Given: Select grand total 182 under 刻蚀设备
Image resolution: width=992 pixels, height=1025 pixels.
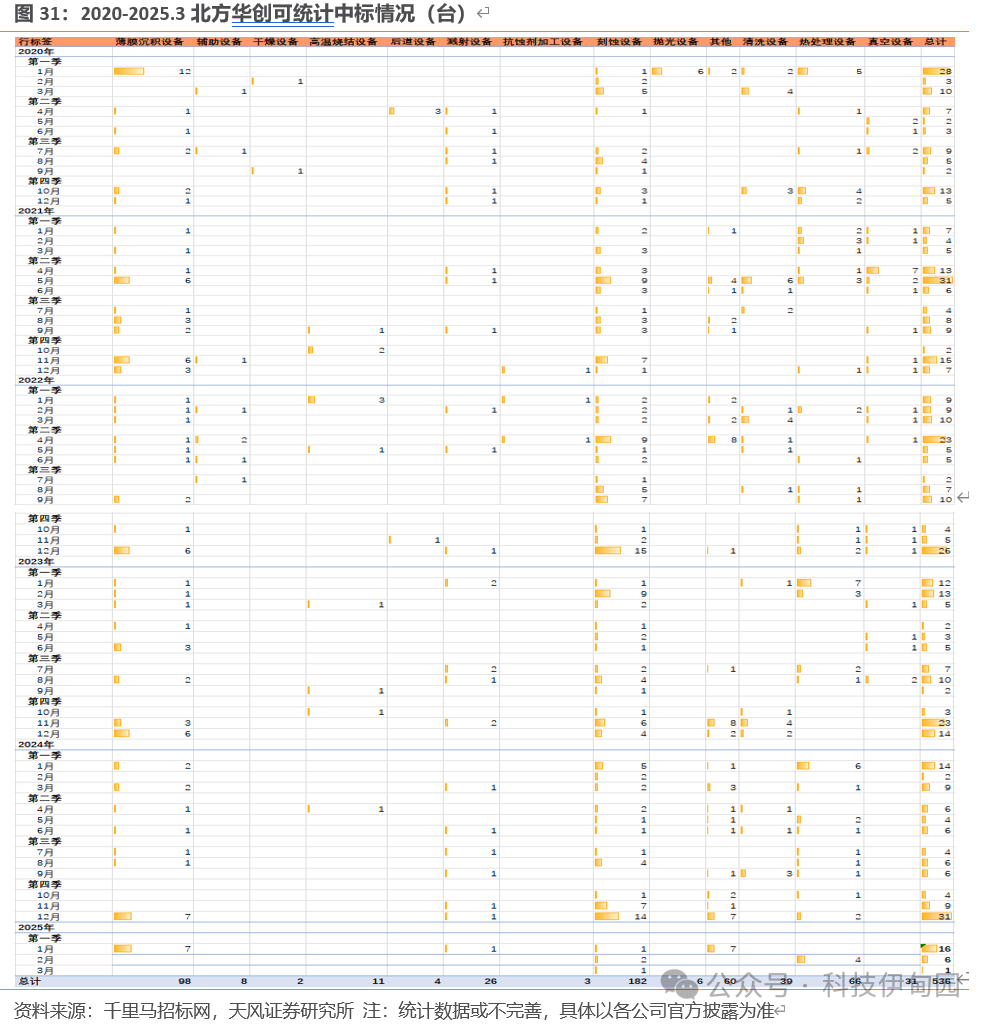Looking at the screenshot, I should 638,981.
